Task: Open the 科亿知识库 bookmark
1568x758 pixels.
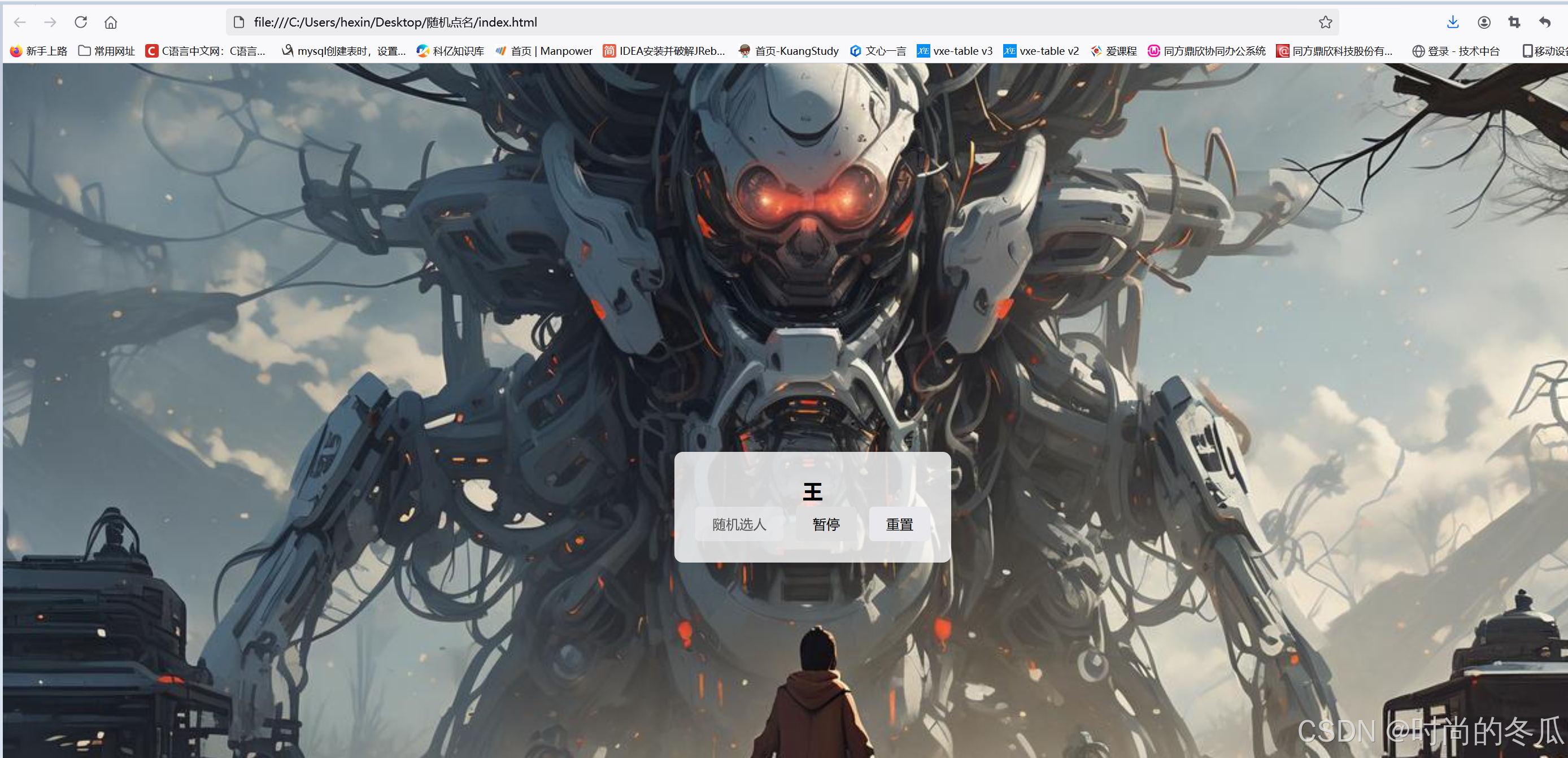Action: pos(450,51)
